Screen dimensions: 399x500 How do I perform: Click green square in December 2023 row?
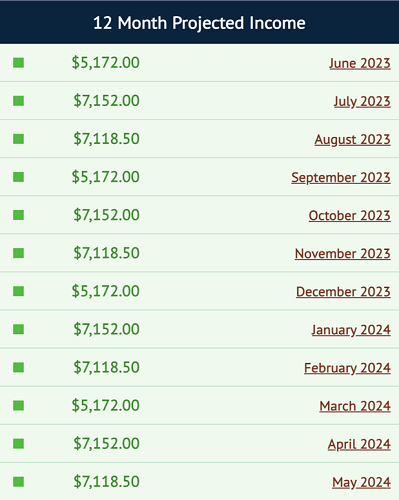[x=18, y=291]
